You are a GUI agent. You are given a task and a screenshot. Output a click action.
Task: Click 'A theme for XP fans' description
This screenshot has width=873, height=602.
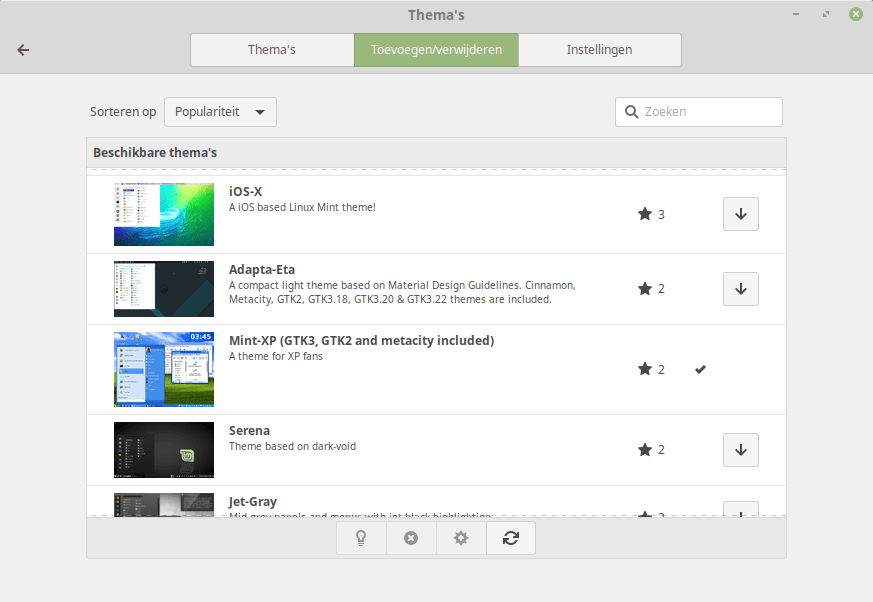pos(276,356)
